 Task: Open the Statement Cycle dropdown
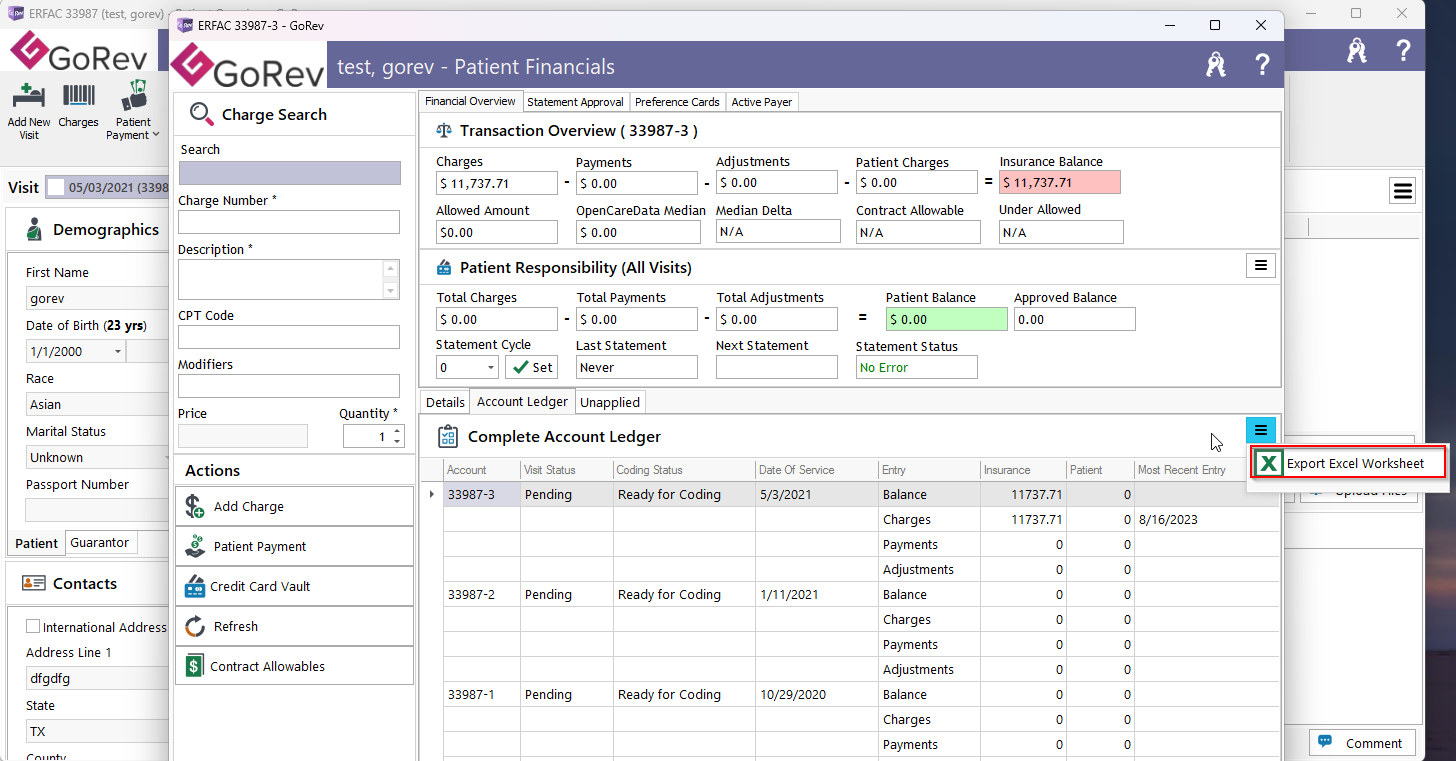pyautogui.click(x=490, y=367)
